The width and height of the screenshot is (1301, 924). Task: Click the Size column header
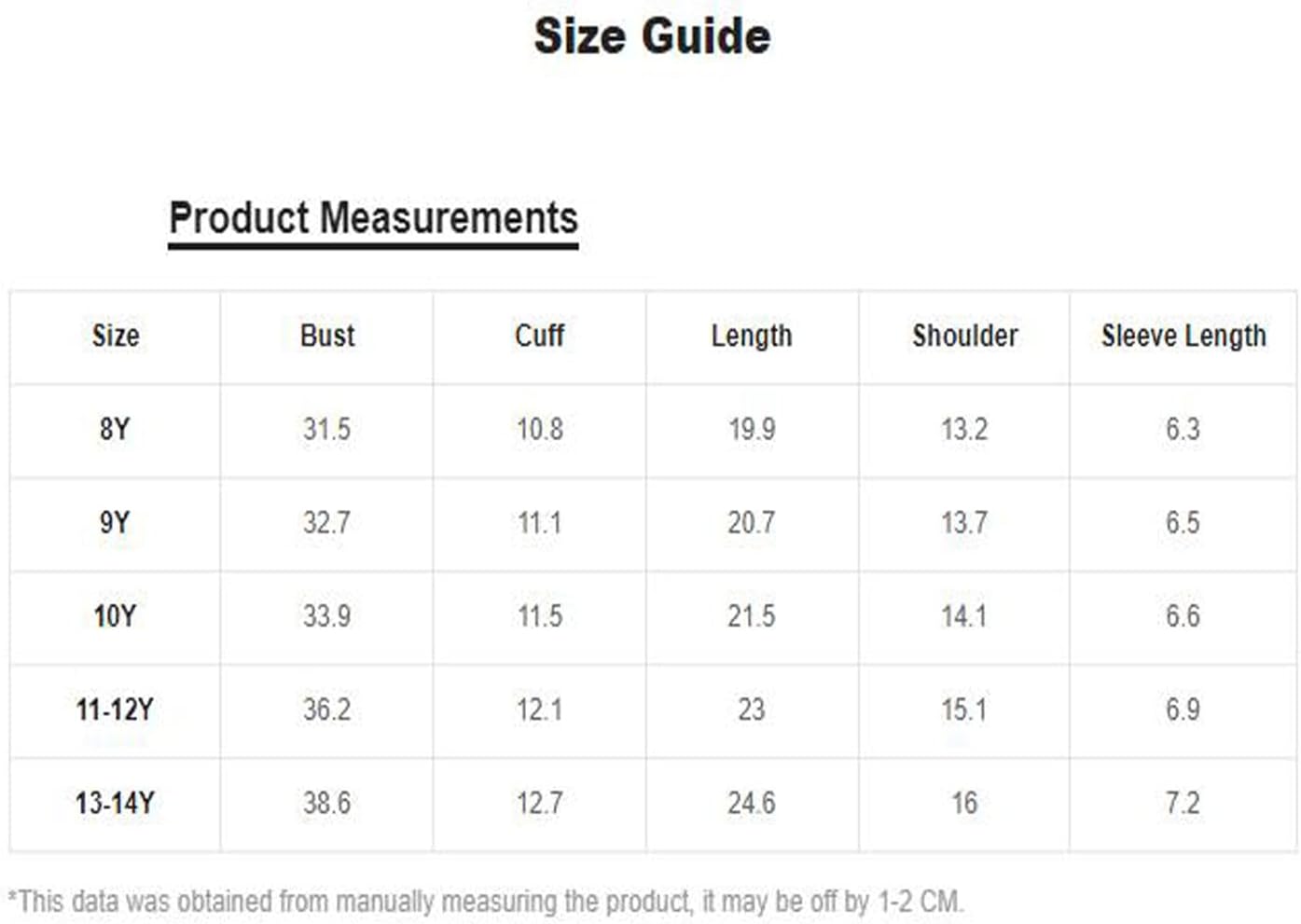[x=116, y=336]
